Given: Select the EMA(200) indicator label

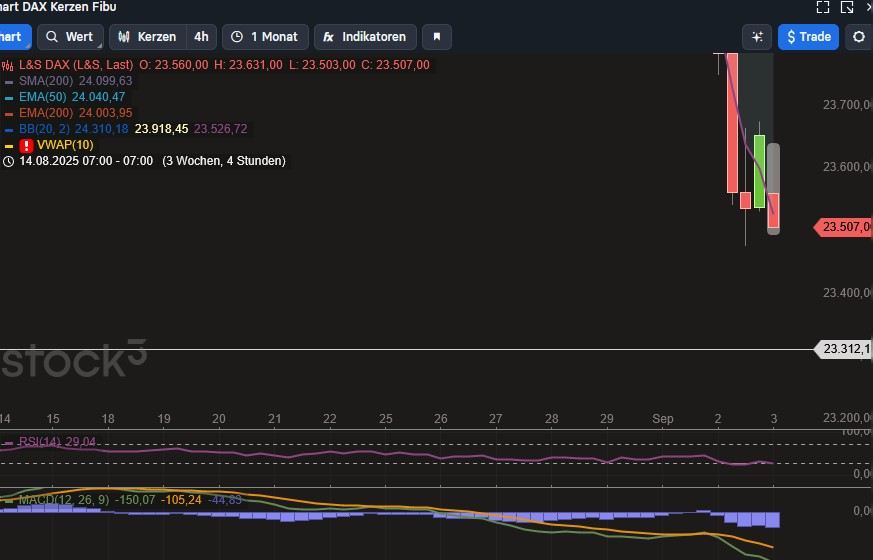Looking at the screenshot, I should click(x=46, y=112).
